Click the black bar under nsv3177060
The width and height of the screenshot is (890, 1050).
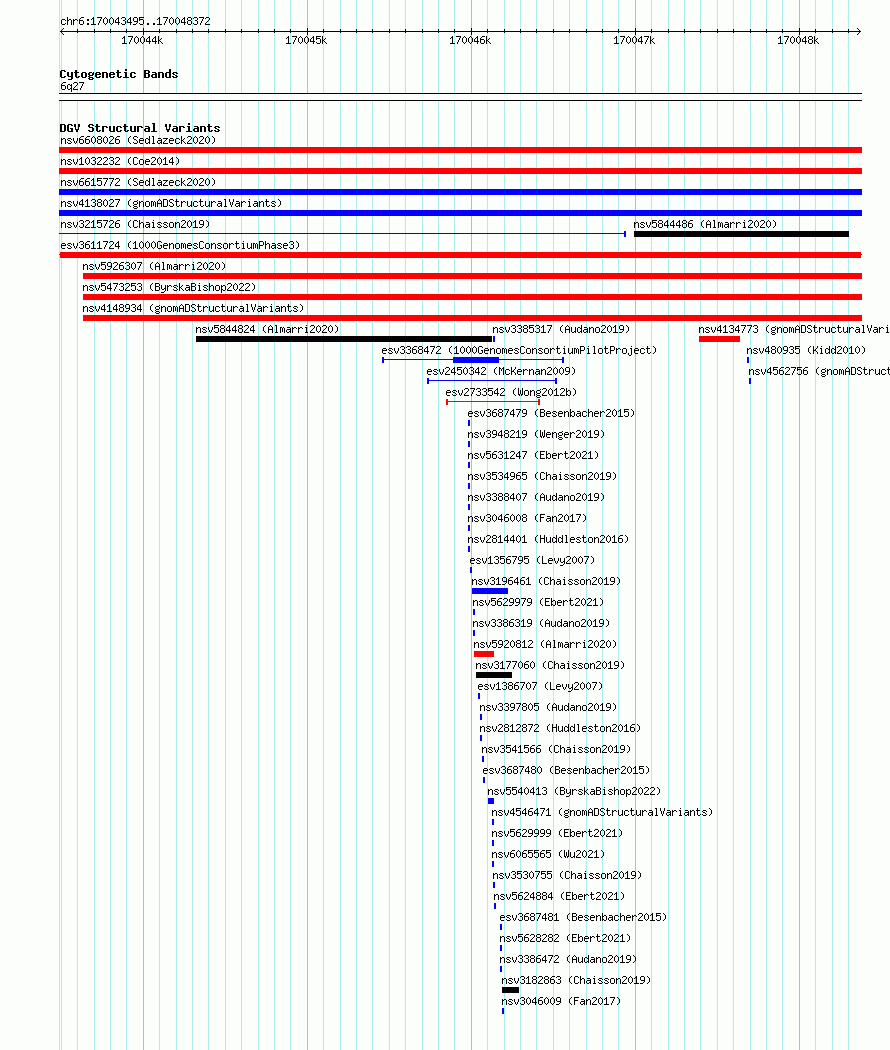pos(494,675)
